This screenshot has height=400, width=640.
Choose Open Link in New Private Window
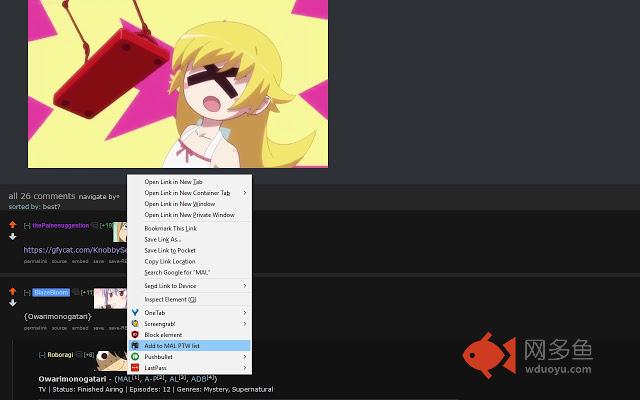click(190, 215)
